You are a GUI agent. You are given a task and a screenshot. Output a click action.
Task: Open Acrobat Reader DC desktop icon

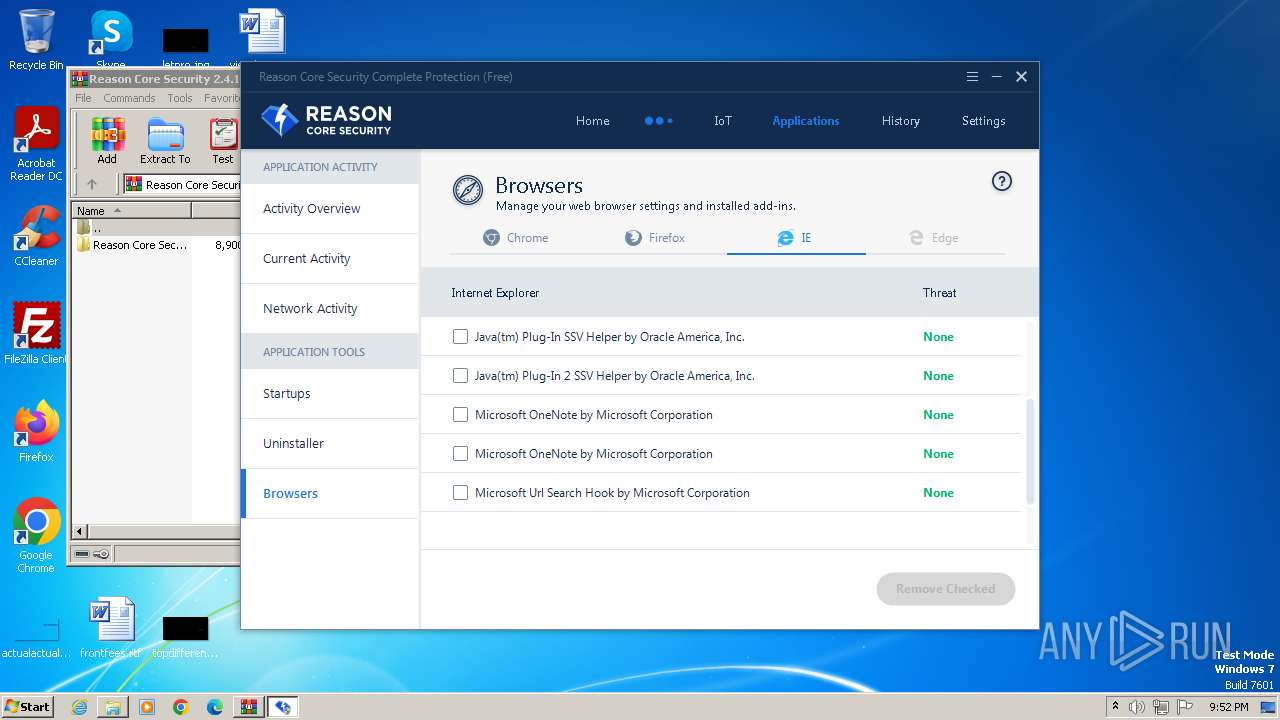[x=36, y=144]
